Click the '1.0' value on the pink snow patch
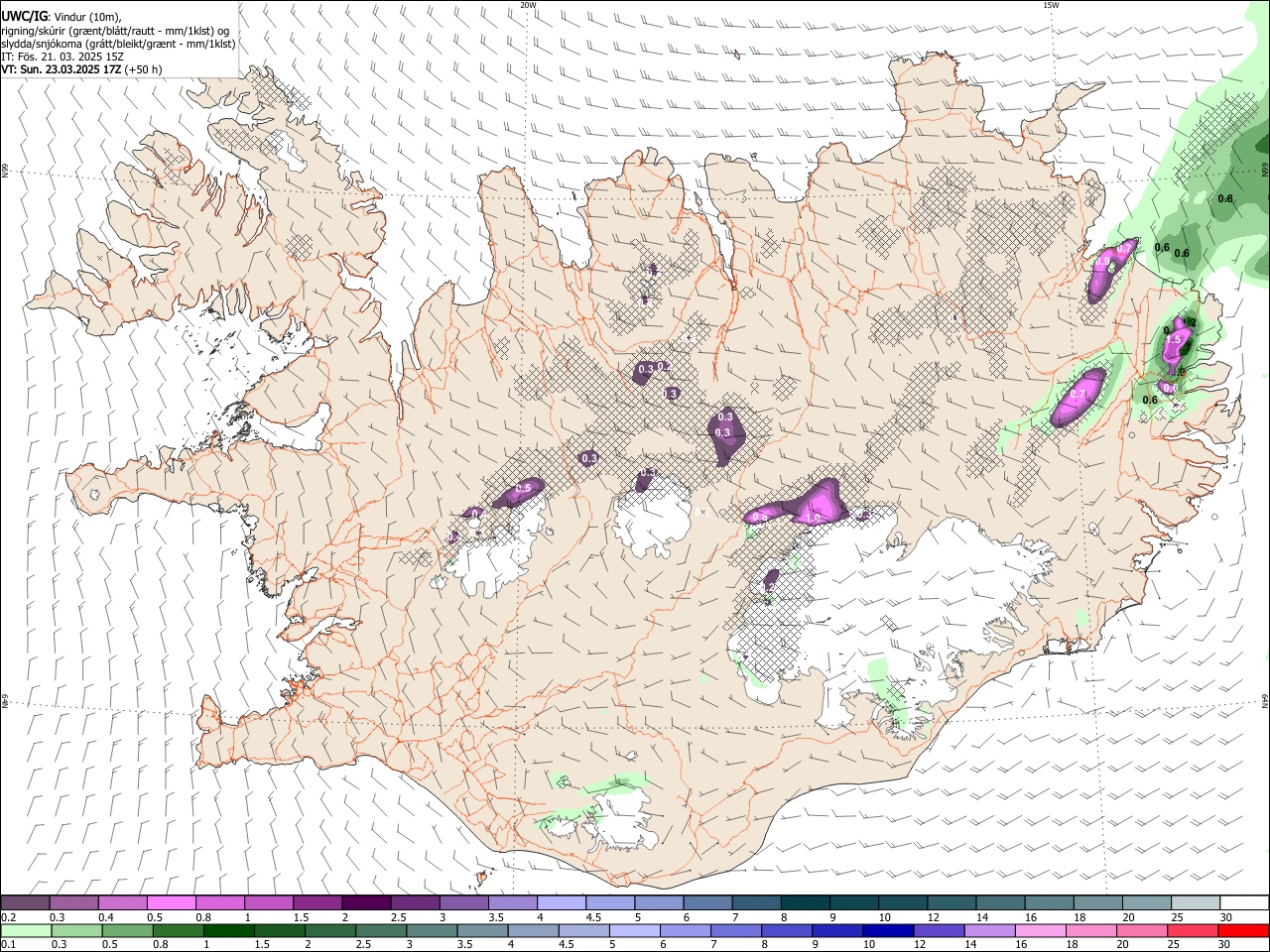Screen dimensions: 1270x952 coord(813,518)
